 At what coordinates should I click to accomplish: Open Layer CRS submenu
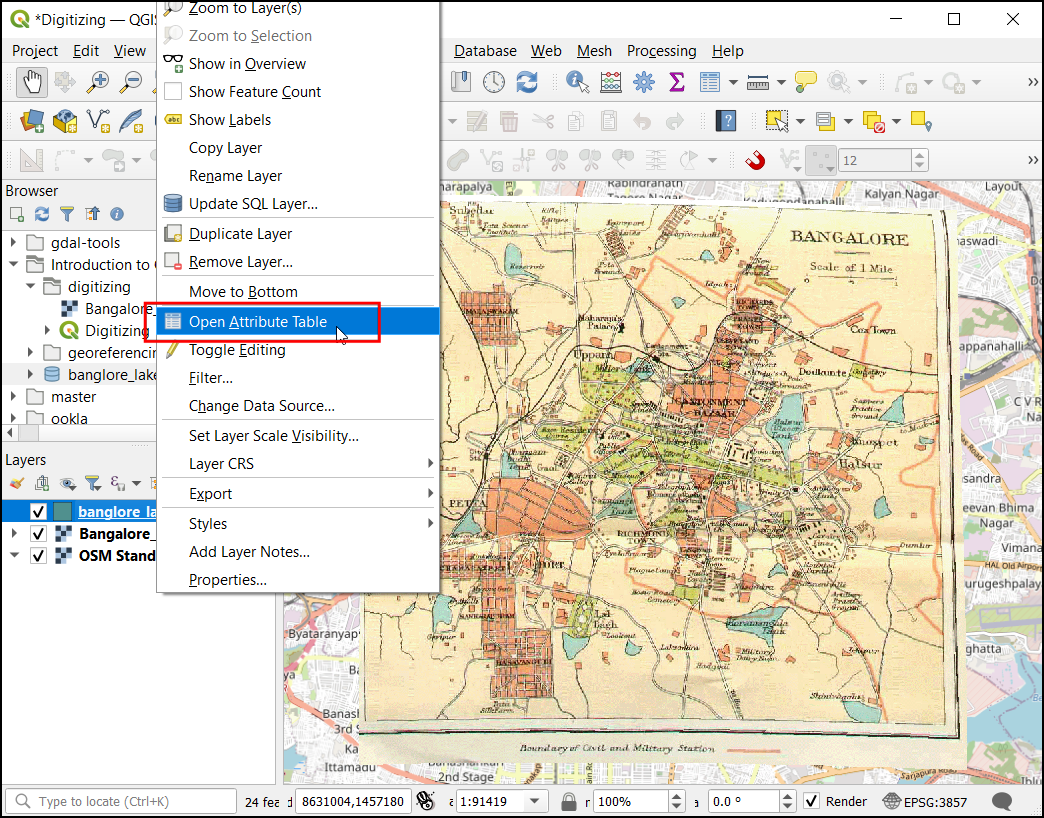click(x=298, y=464)
